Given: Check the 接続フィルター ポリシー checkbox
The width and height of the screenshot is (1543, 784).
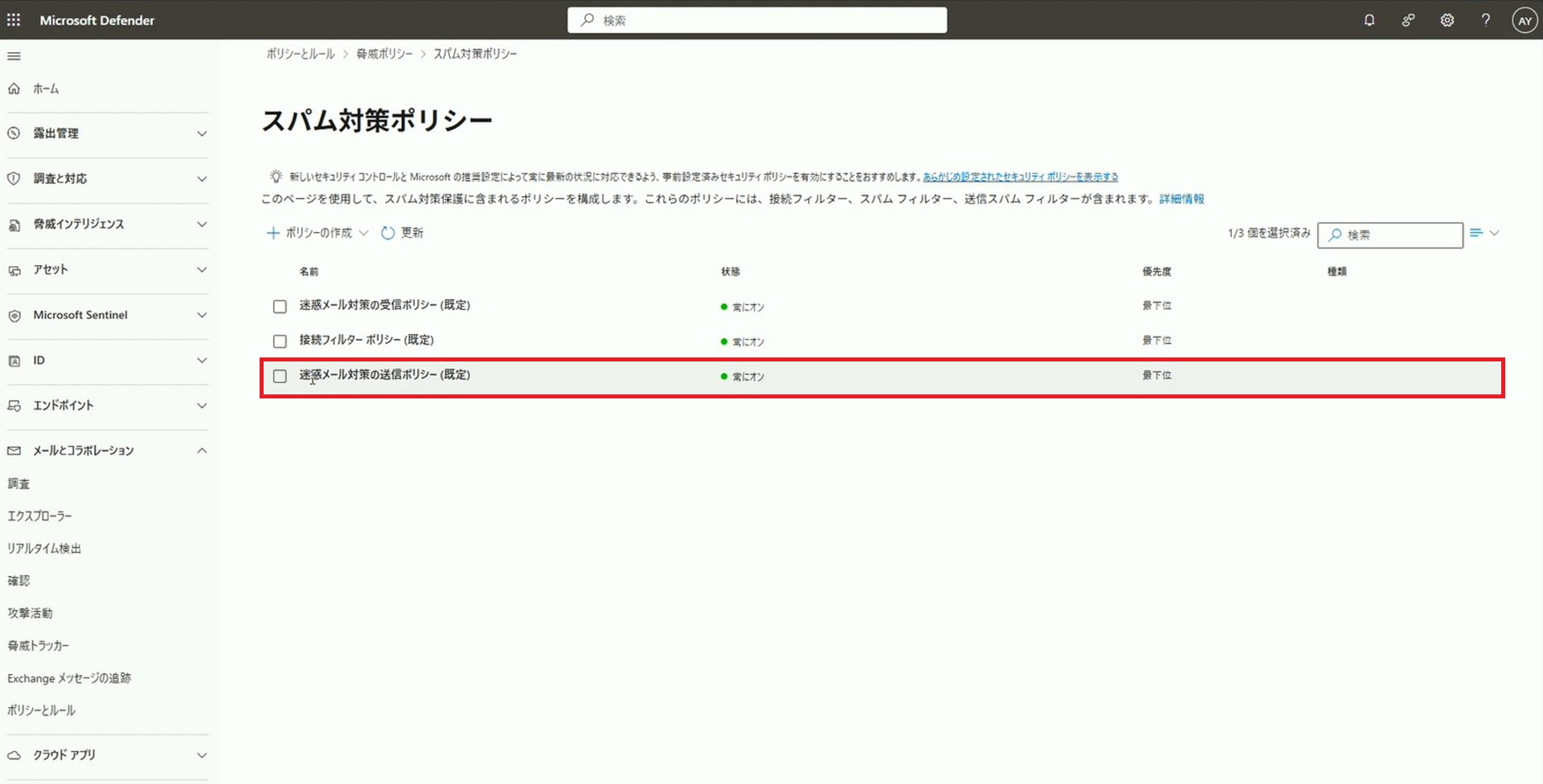Looking at the screenshot, I should (280, 341).
